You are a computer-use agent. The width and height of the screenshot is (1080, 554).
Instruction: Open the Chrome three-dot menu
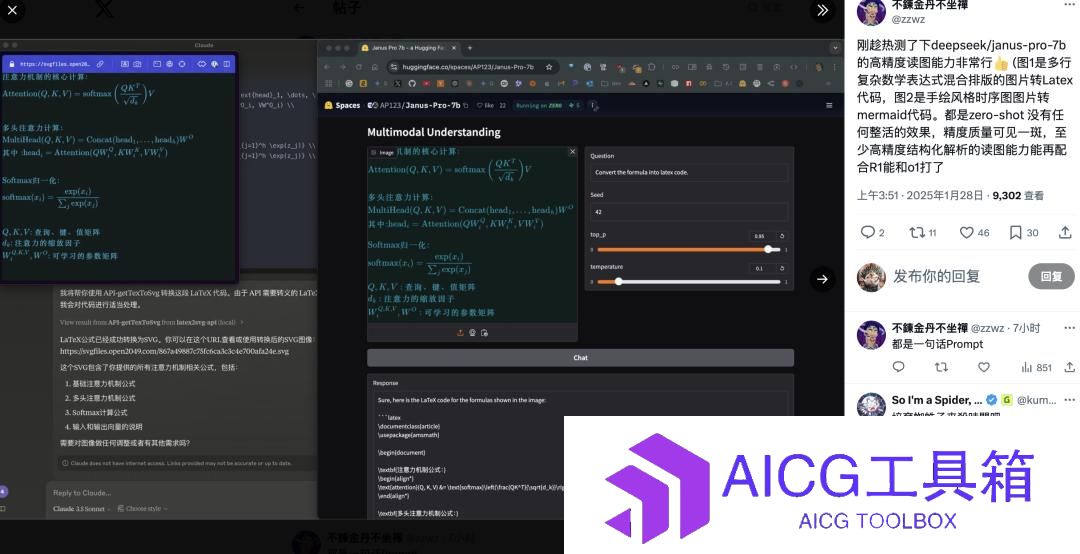coord(835,67)
